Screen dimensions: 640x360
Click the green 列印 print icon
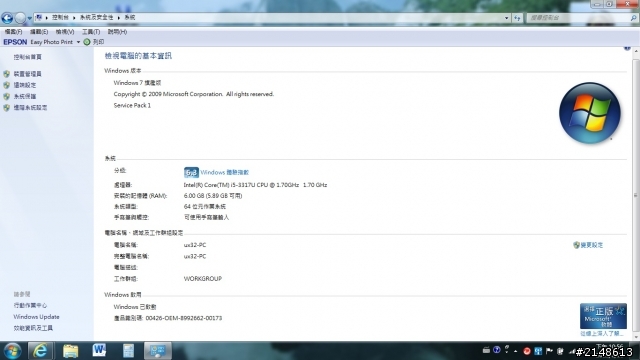coord(87,42)
